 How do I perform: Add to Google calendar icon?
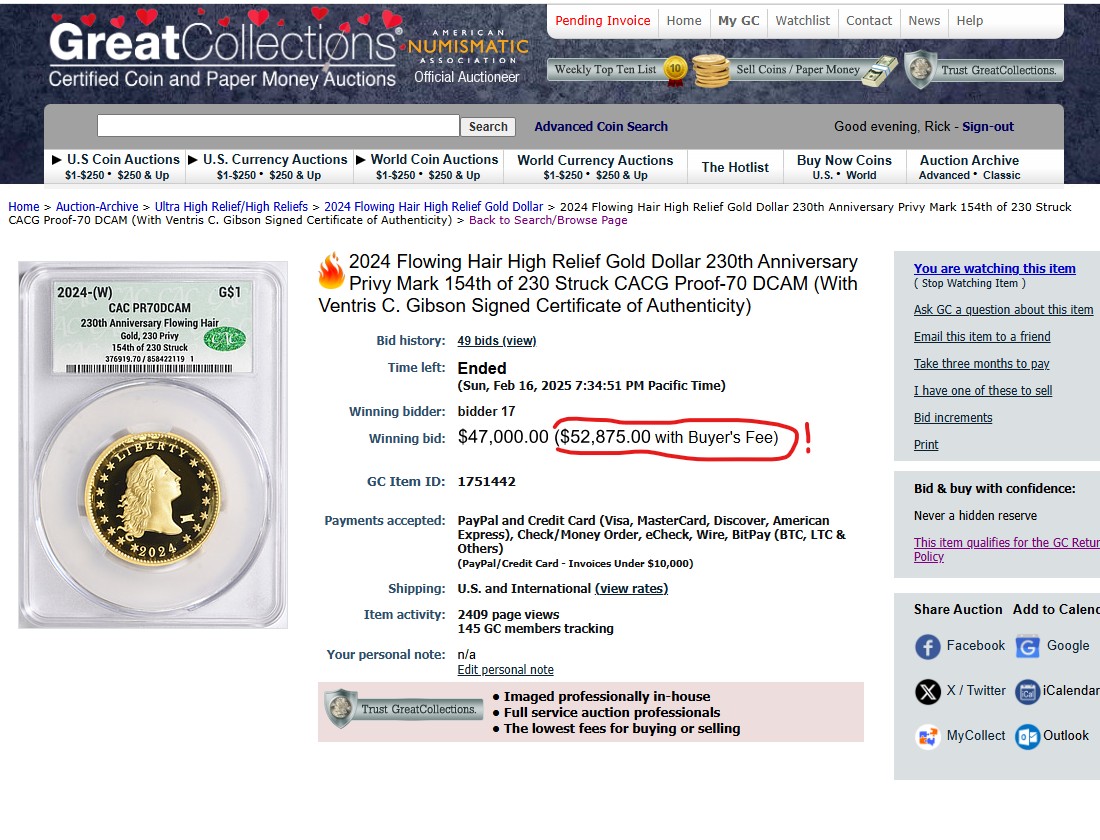click(x=1027, y=647)
